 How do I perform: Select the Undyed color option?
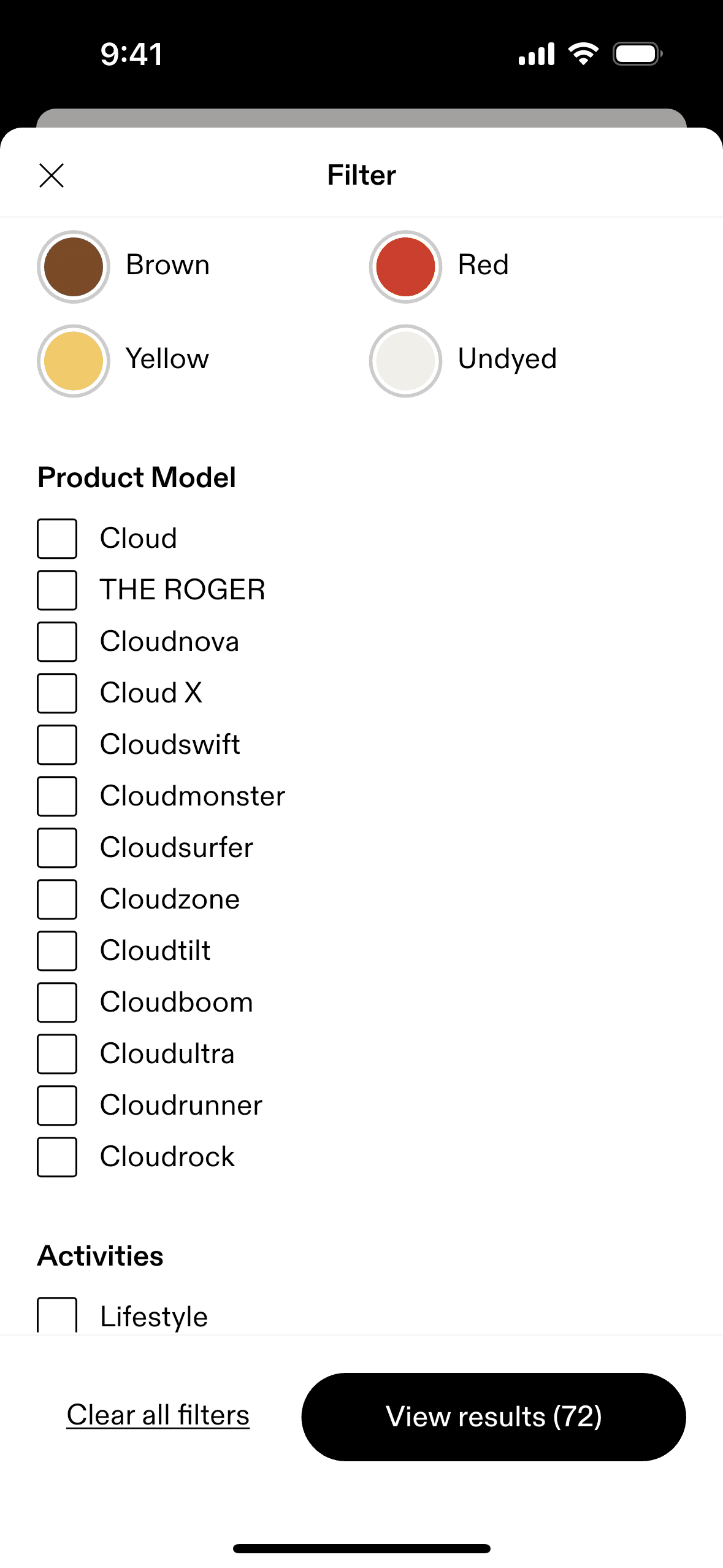tap(405, 361)
